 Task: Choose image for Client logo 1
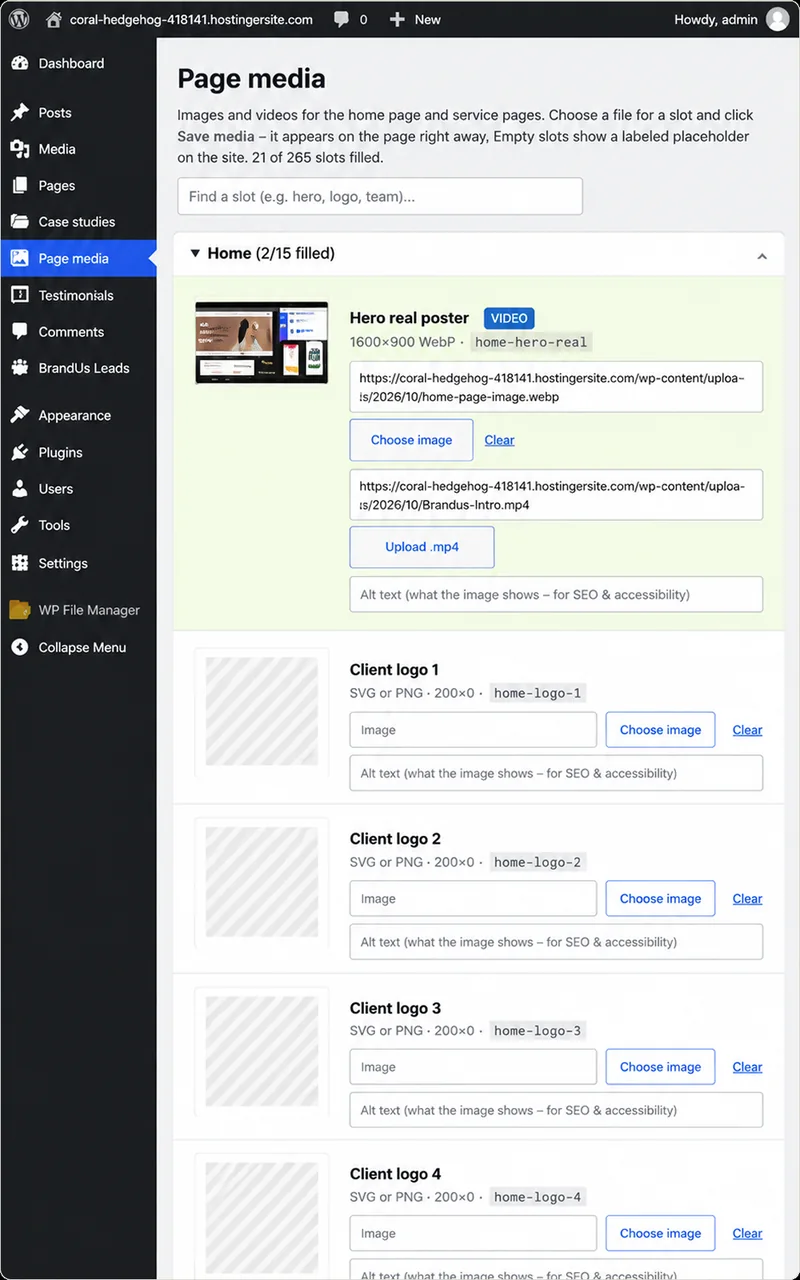pyautogui.click(x=660, y=730)
